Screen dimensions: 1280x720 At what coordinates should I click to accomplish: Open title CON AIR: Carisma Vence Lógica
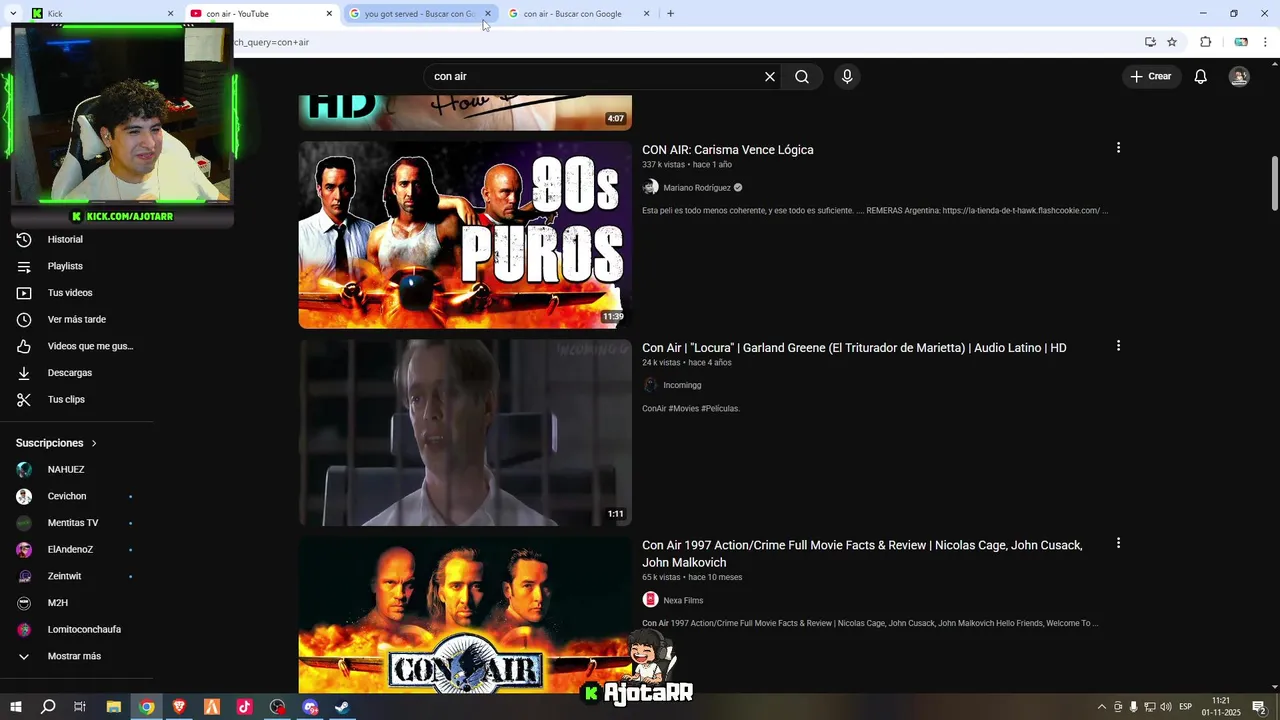[x=728, y=150]
